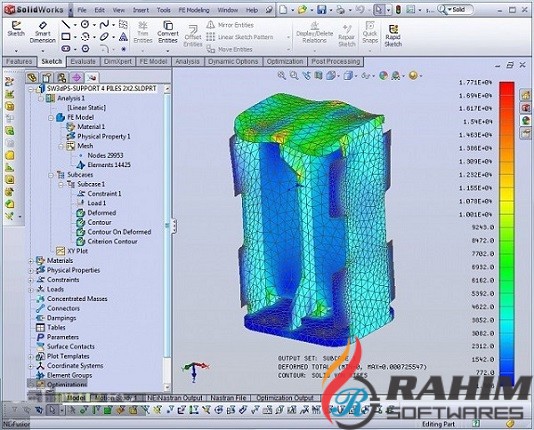Open the File menu
The image size is (534, 430).
coord(82,10)
